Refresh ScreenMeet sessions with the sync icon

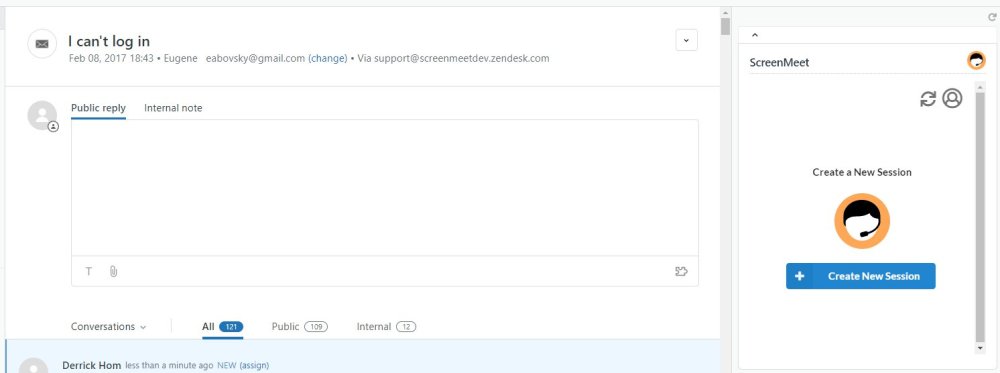[928, 99]
